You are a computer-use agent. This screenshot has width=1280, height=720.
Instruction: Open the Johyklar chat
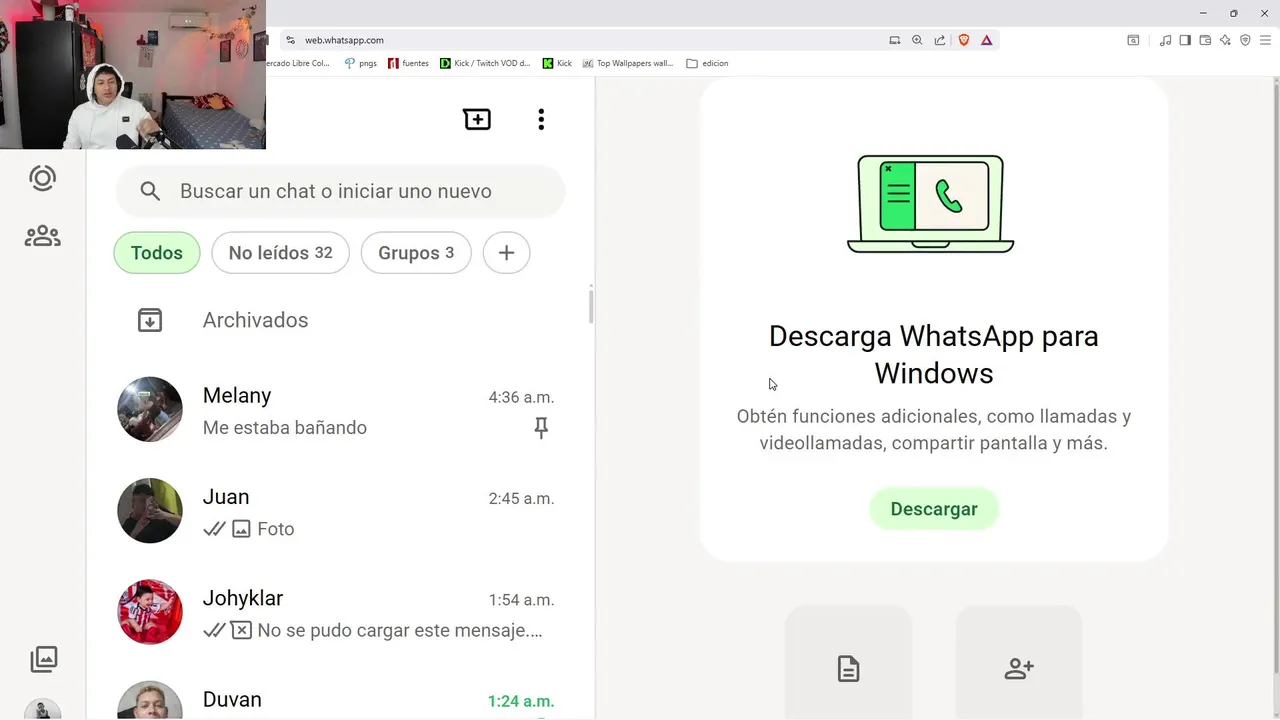[340, 613]
